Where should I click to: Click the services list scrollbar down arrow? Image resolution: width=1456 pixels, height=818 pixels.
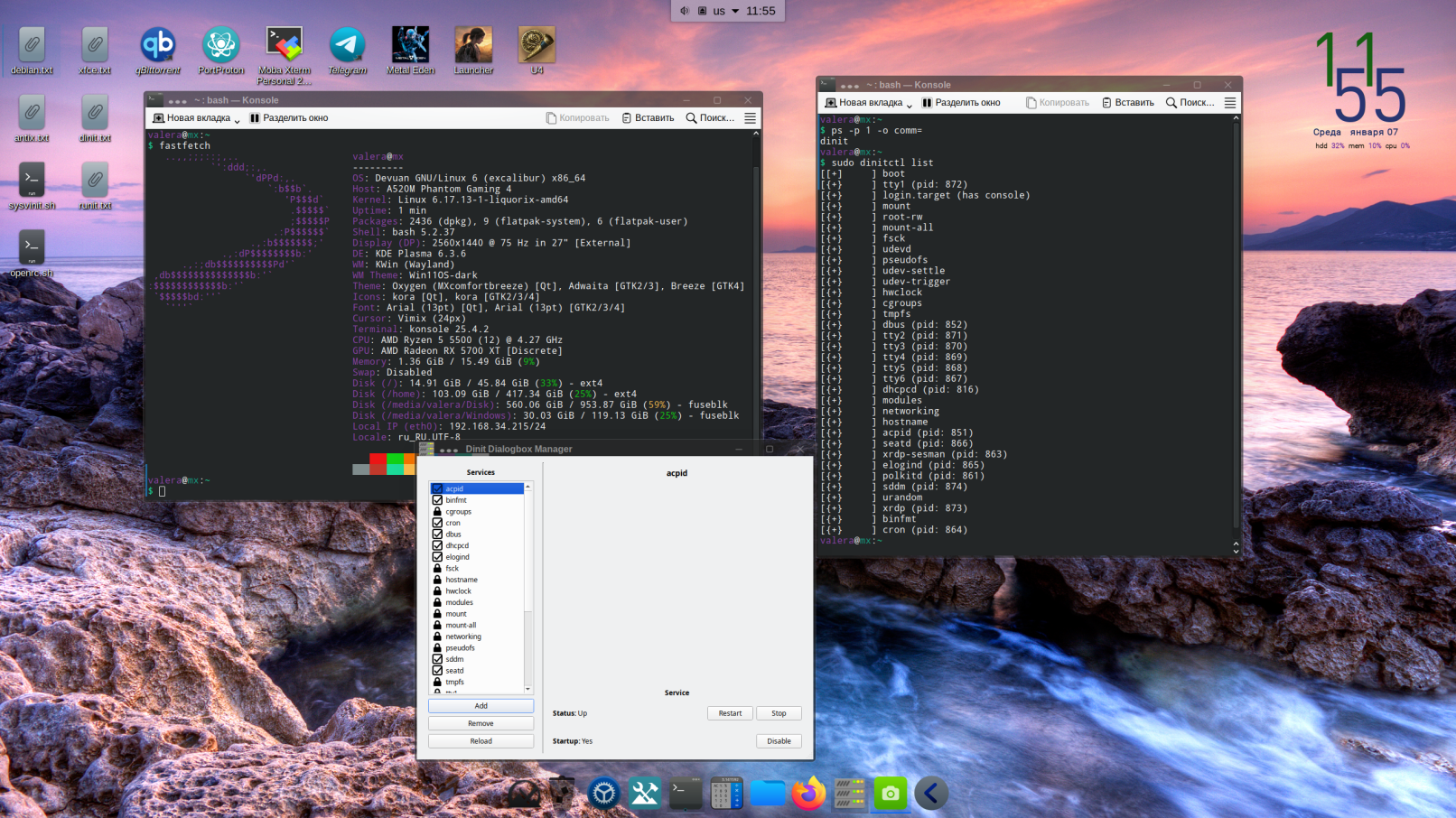pos(527,690)
